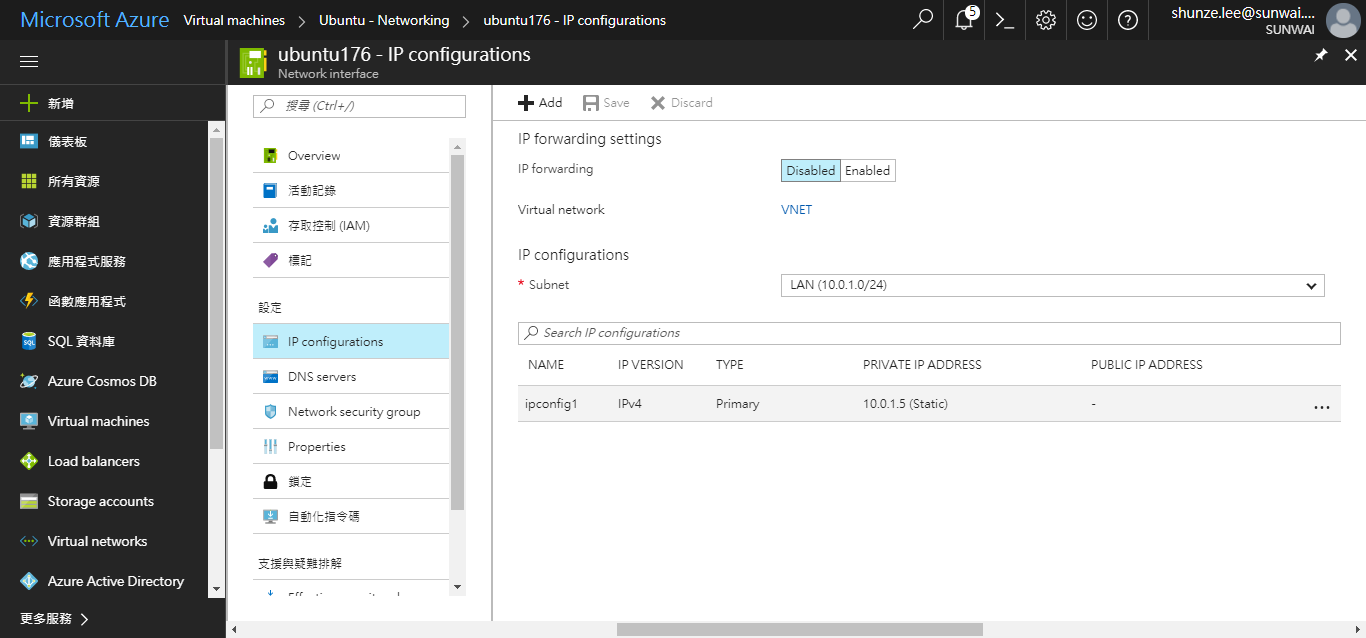Click the IP VERSION column header
1366x638 pixels.
651,365
